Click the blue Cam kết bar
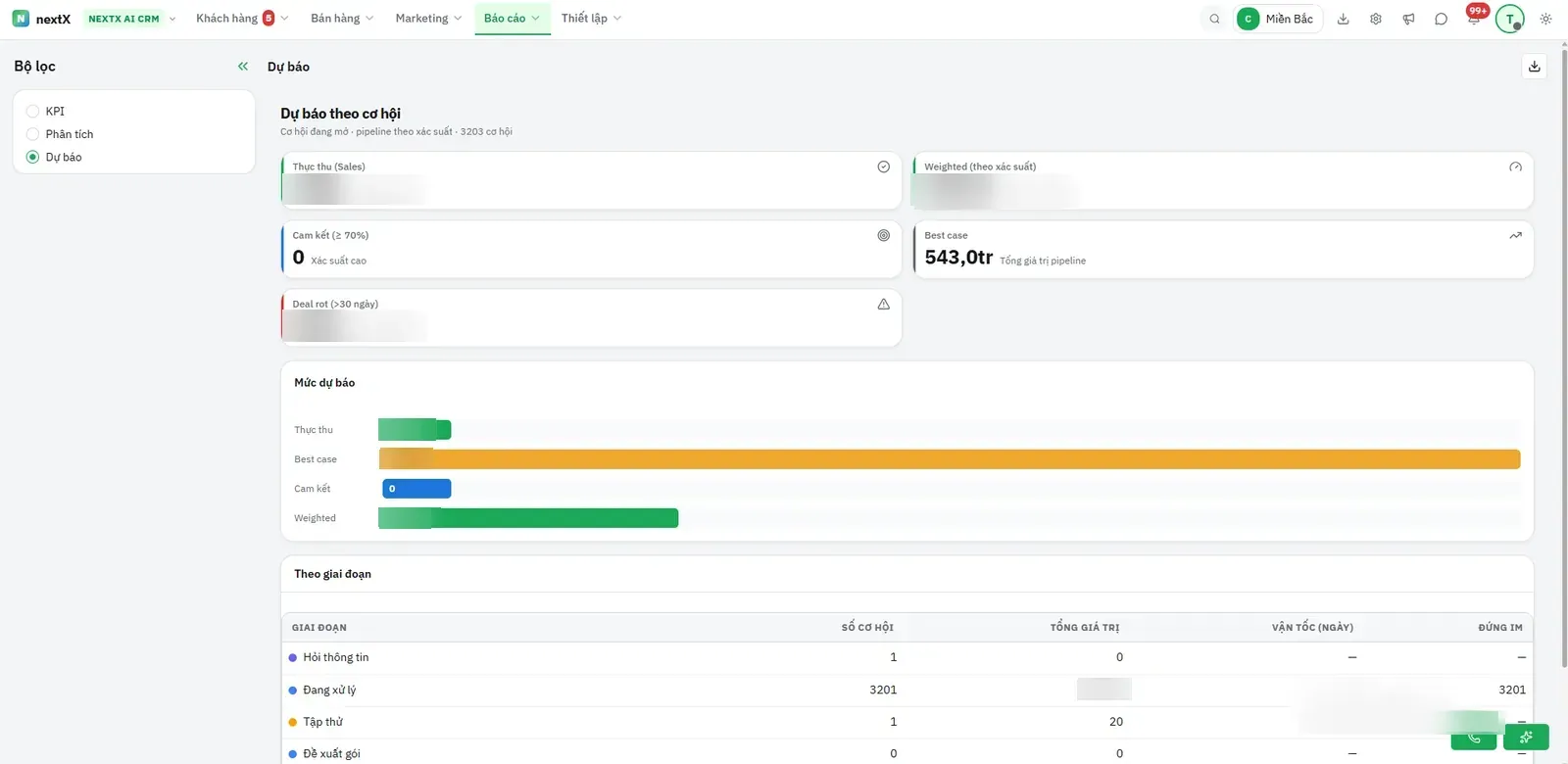The image size is (1568, 764). 416,489
